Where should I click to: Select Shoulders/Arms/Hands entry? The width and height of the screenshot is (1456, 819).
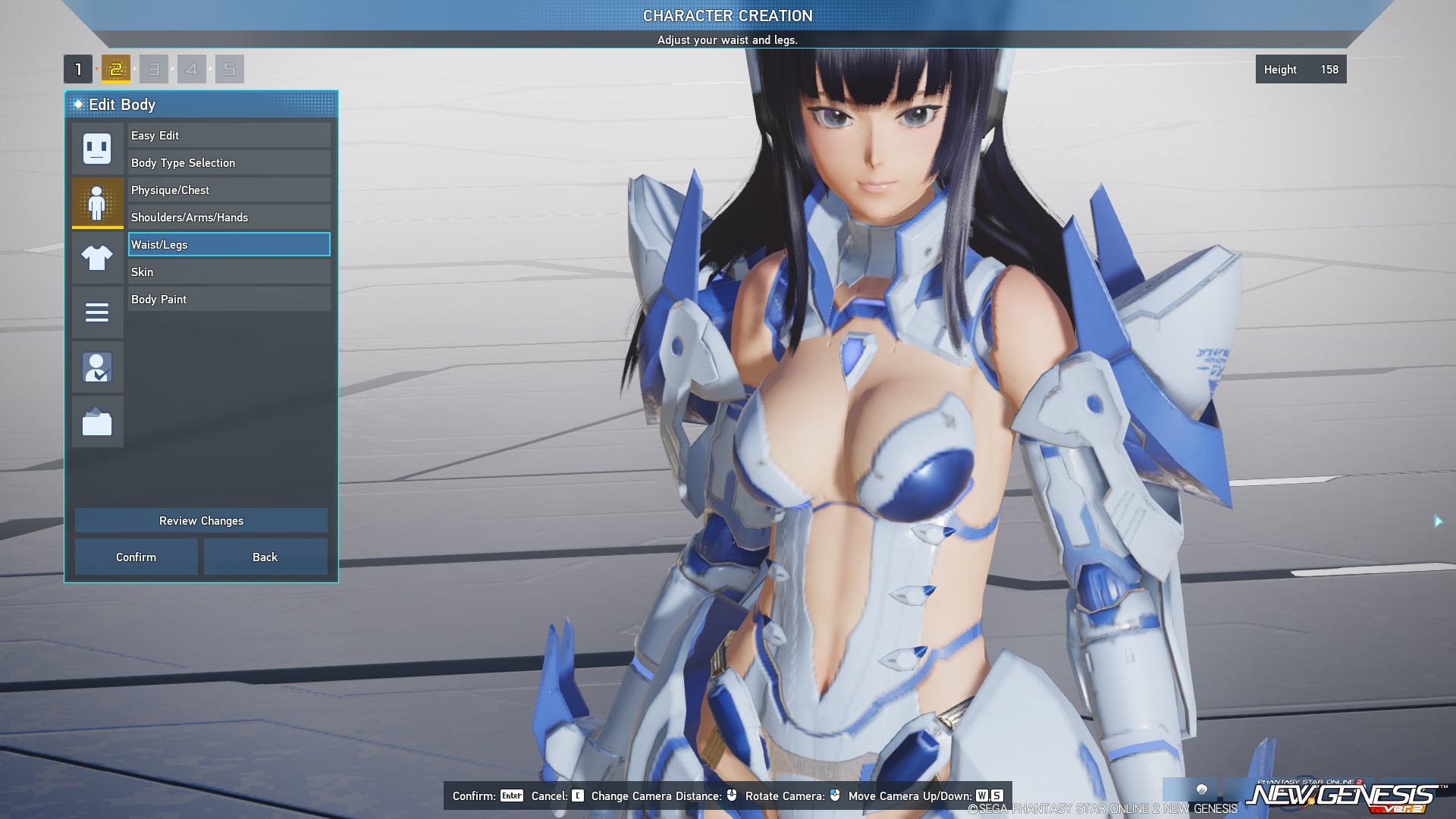(229, 218)
